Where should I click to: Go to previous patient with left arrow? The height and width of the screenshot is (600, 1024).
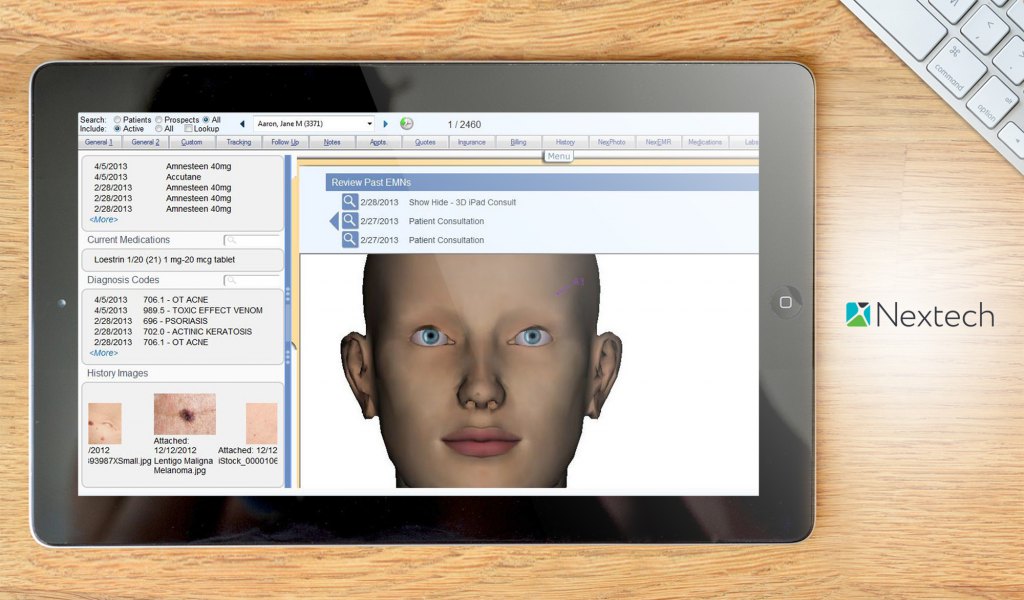click(x=241, y=124)
